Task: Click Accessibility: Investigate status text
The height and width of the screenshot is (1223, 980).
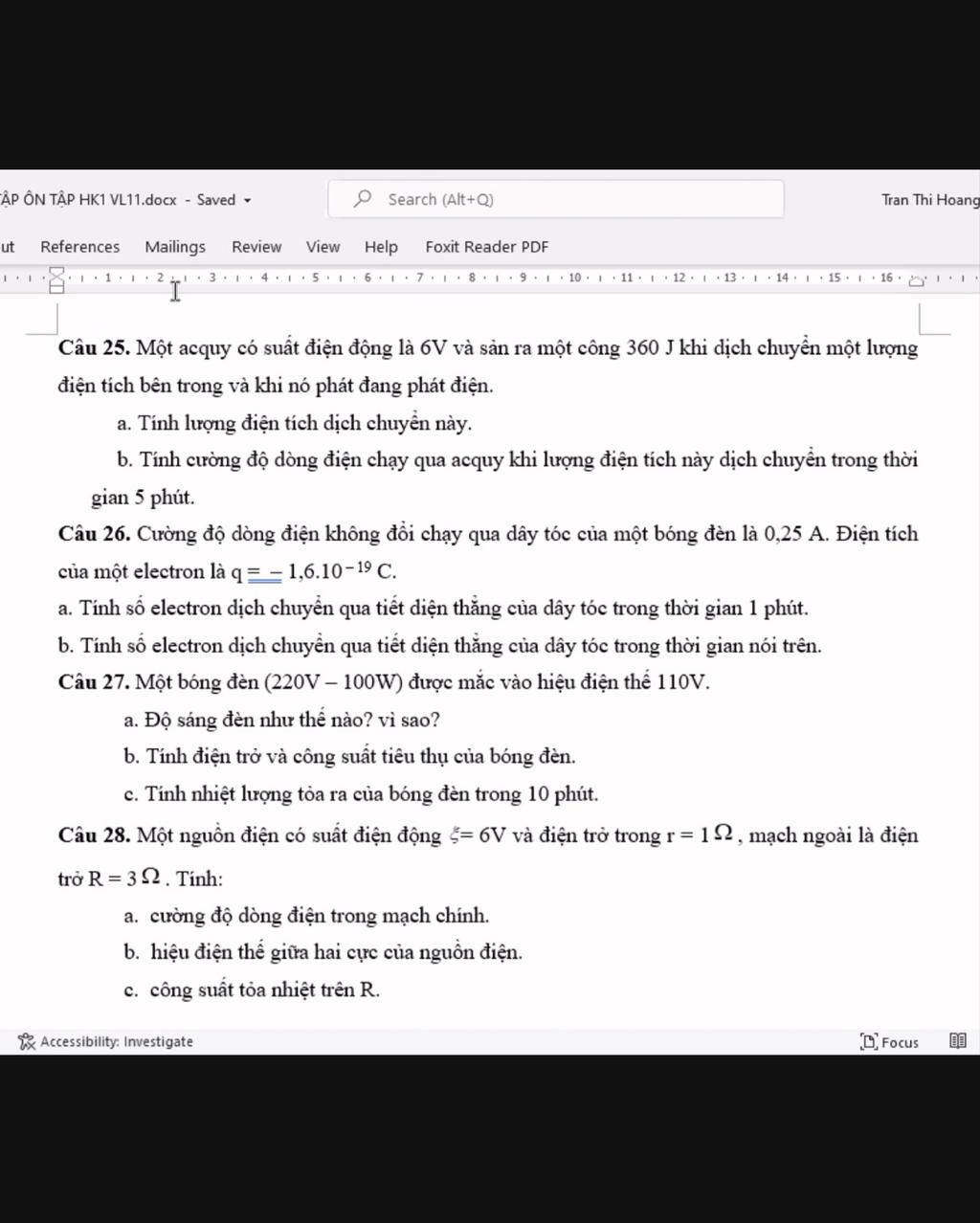Action: point(117,1041)
